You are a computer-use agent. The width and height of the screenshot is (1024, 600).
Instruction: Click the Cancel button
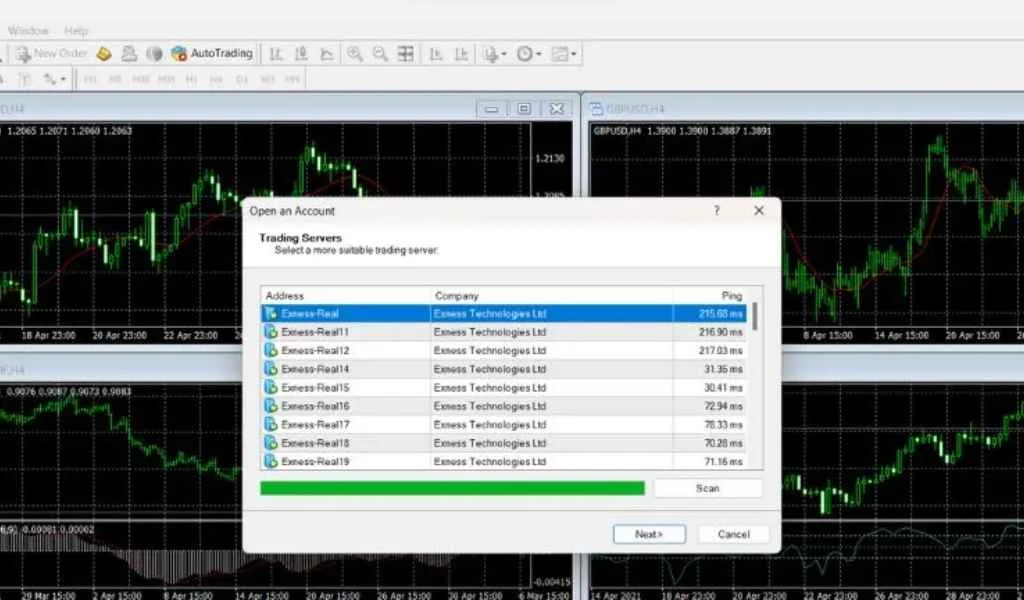[733, 534]
